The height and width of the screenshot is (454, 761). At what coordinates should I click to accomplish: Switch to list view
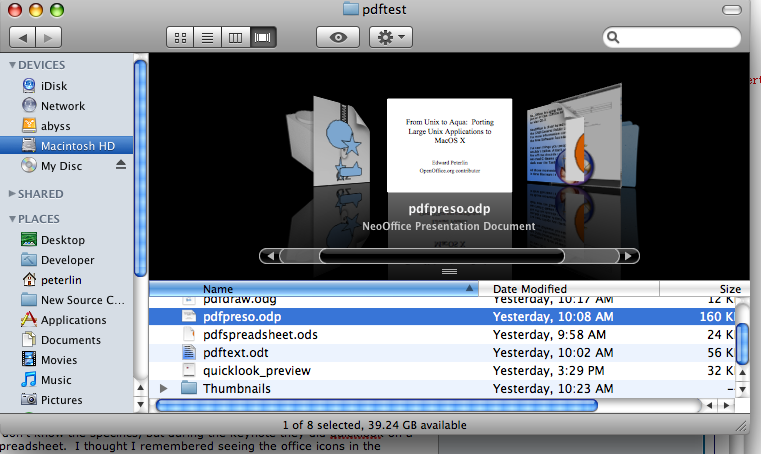[208, 37]
